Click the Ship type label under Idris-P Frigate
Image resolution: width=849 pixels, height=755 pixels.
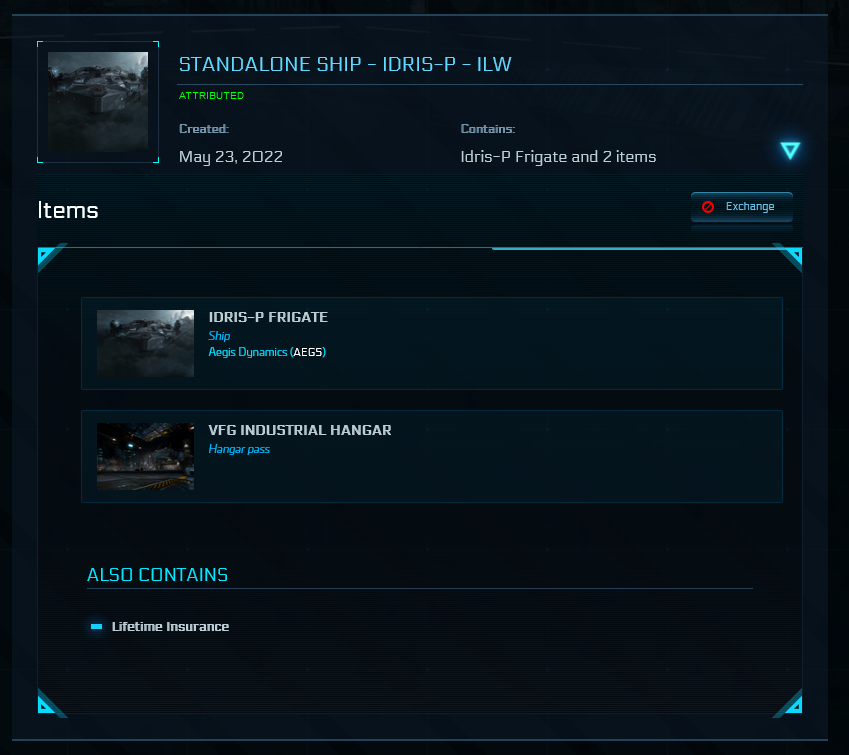pos(219,336)
